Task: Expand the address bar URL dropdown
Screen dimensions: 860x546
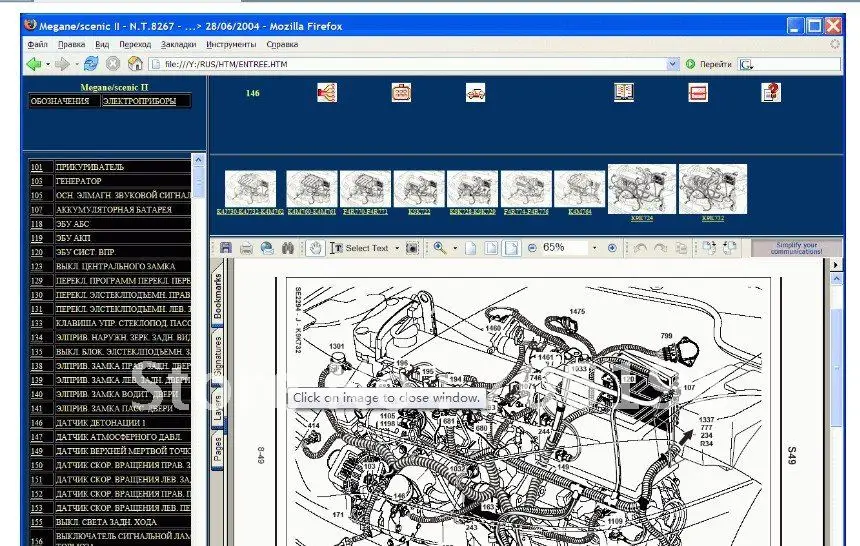Action: [673, 64]
